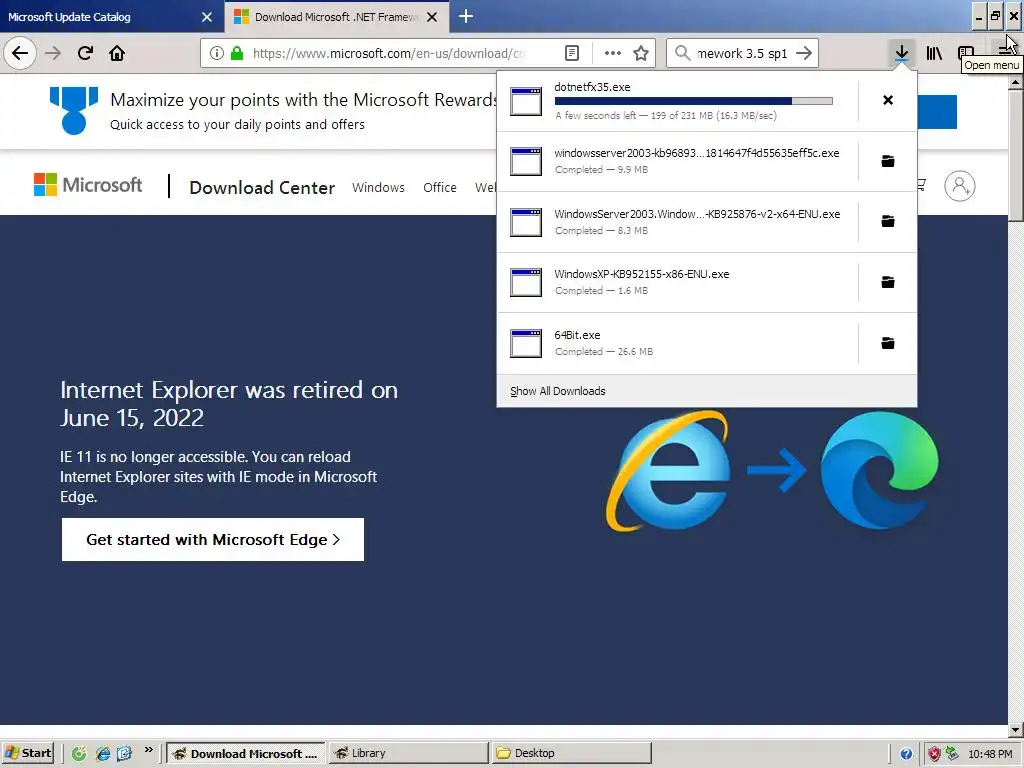Viewport: 1024px width, 768px height.
Task: Click the Internet Explorer logo image
Action: coord(667,470)
